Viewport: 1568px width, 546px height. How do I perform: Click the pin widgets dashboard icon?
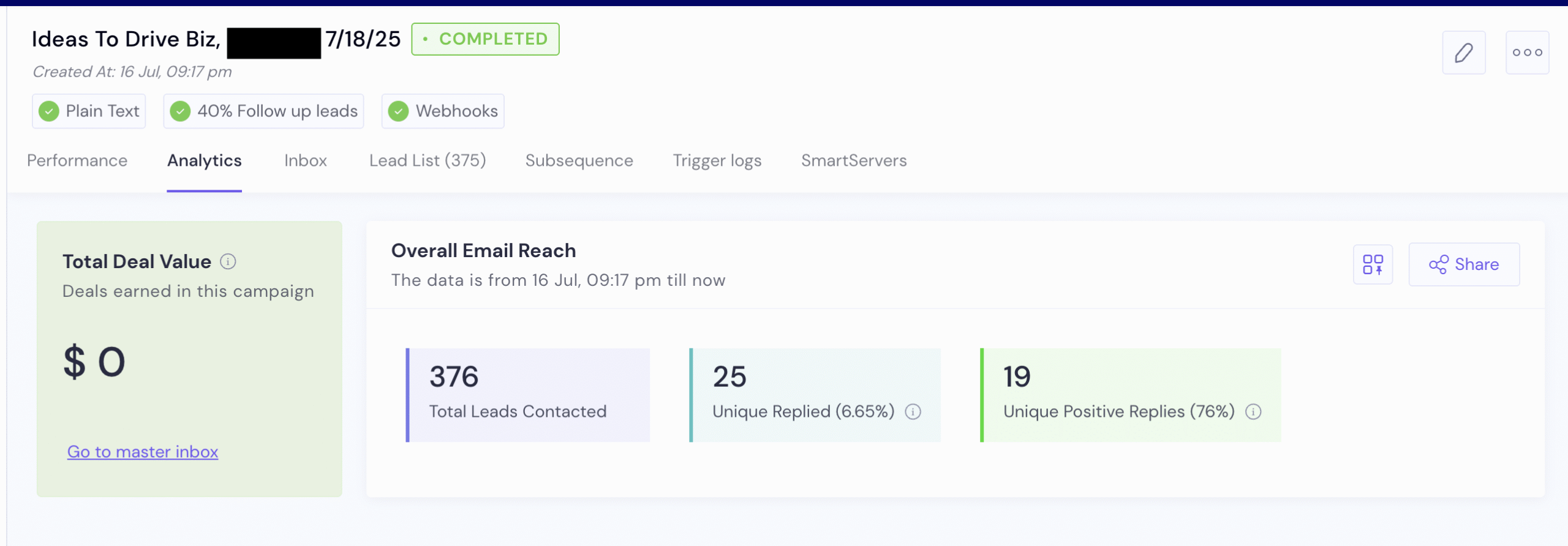click(x=1373, y=264)
